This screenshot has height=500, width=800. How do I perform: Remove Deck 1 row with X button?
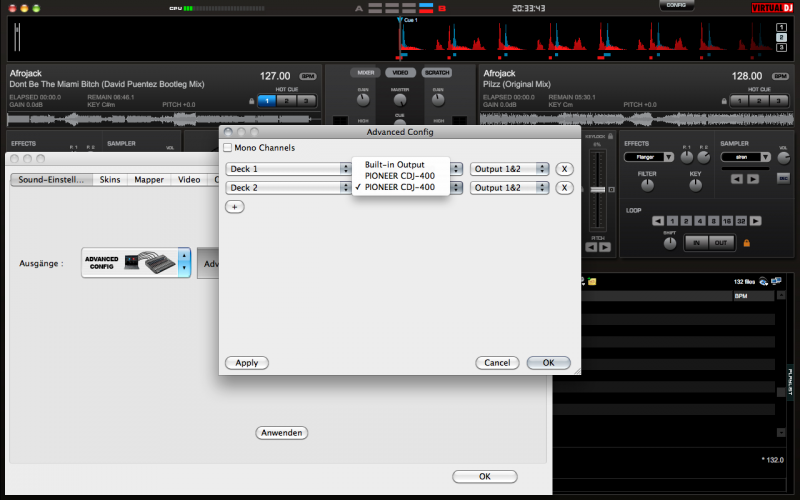point(564,169)
